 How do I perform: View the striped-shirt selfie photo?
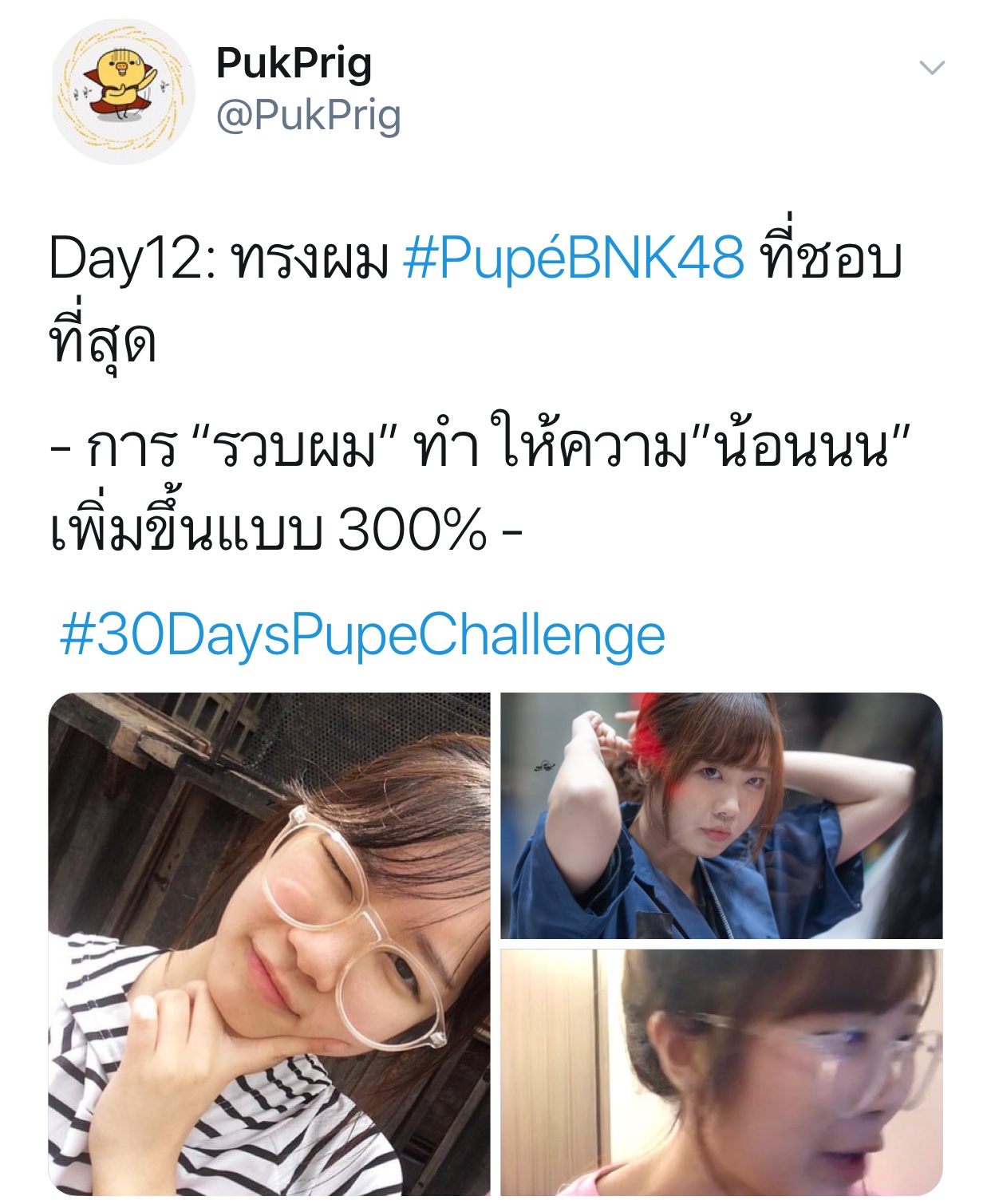tap(269, 944)
